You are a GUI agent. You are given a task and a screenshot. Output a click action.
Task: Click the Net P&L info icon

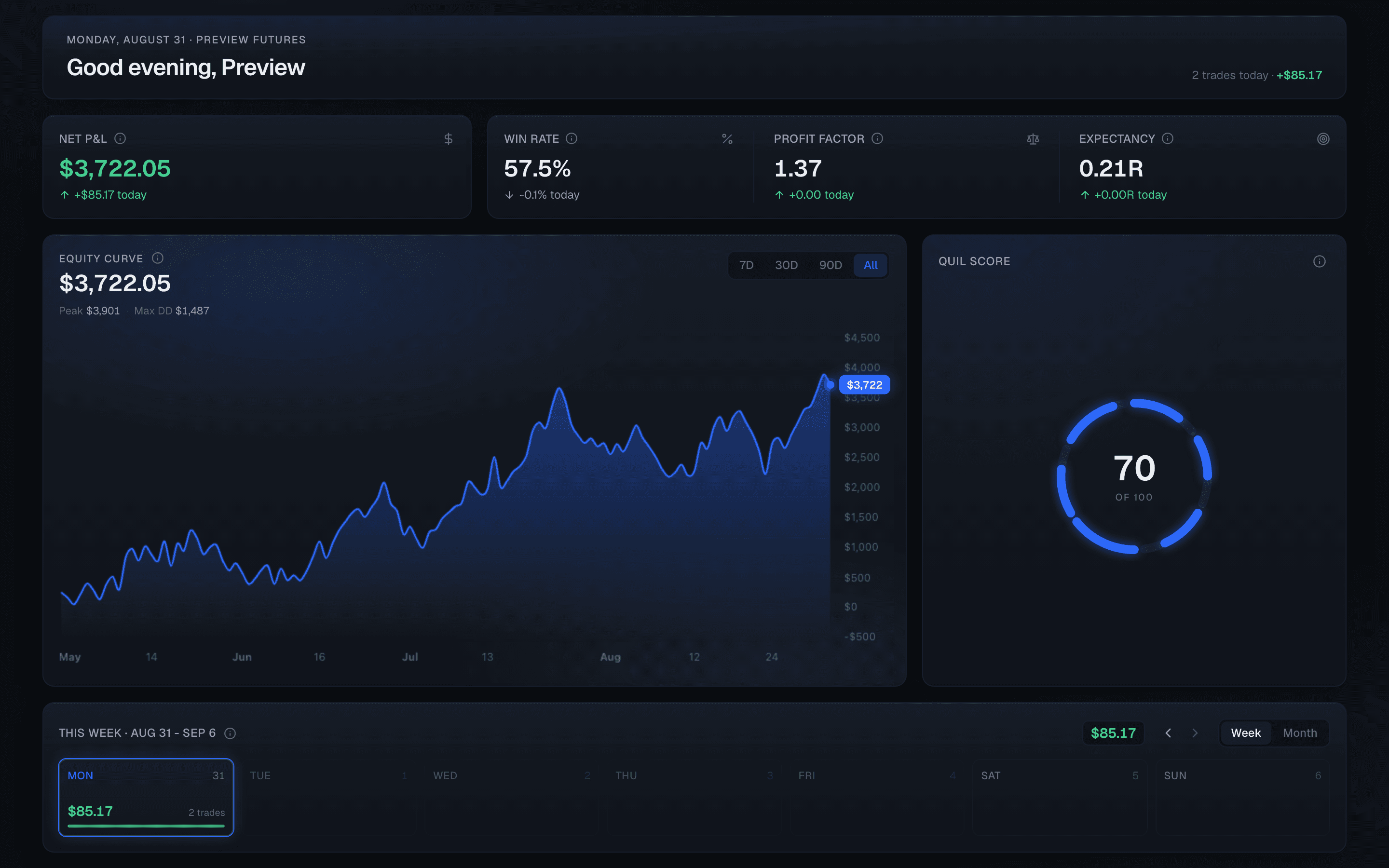[x=120, y=138]
